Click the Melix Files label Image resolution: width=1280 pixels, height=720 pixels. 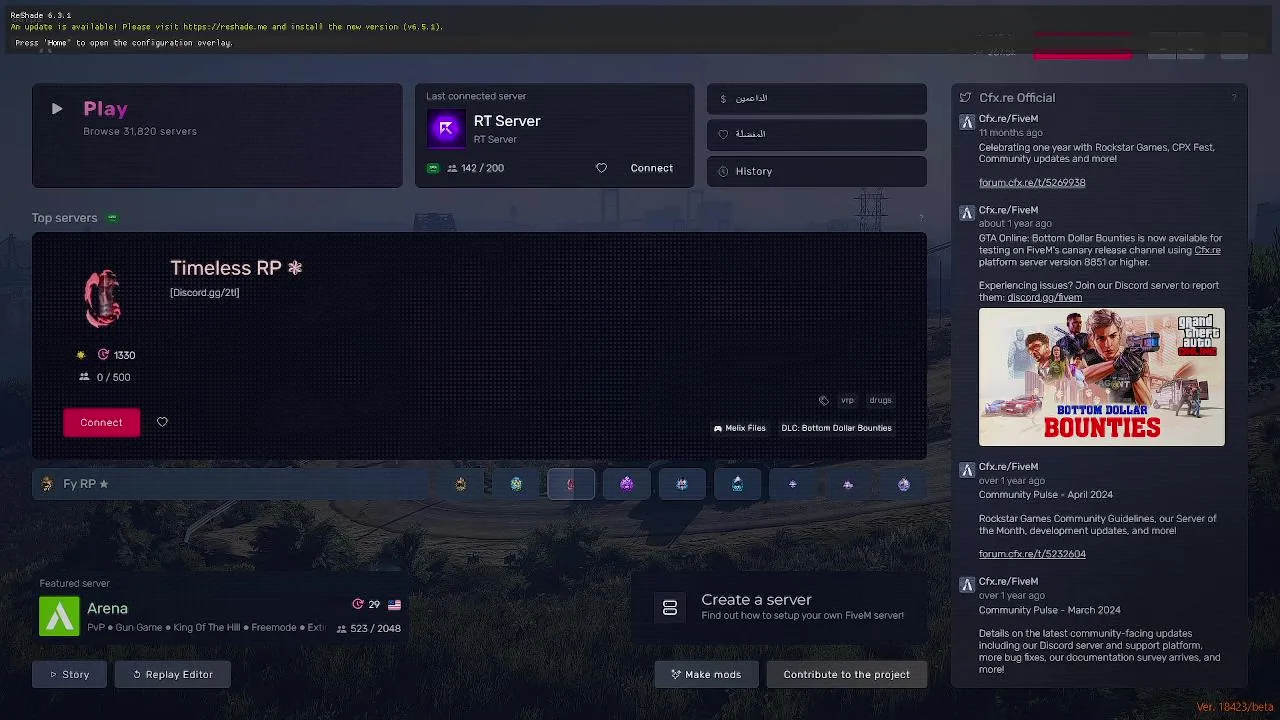pos(739,428)
